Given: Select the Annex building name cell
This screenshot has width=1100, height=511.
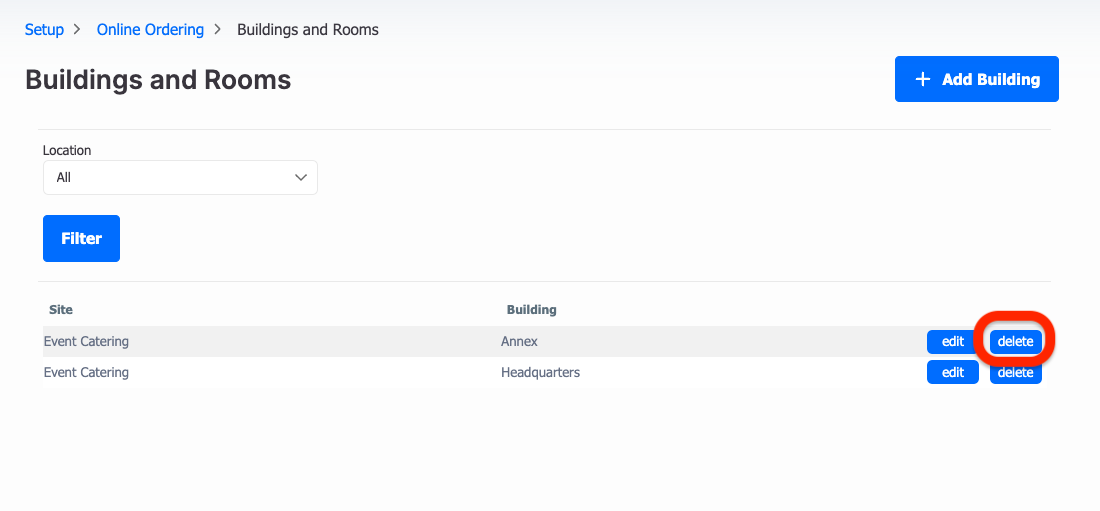Looking at the screenshot, I should pyautogui.click(x=519, y=342).
